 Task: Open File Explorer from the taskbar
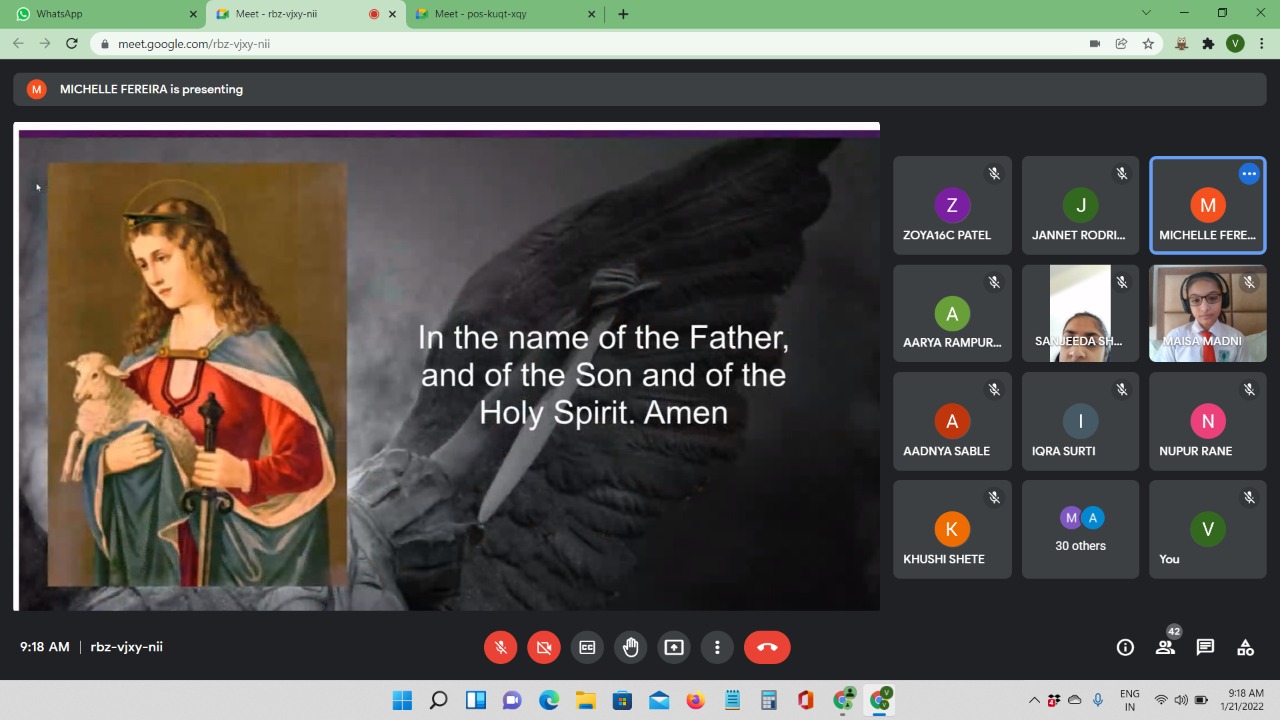tap(585, 700)
